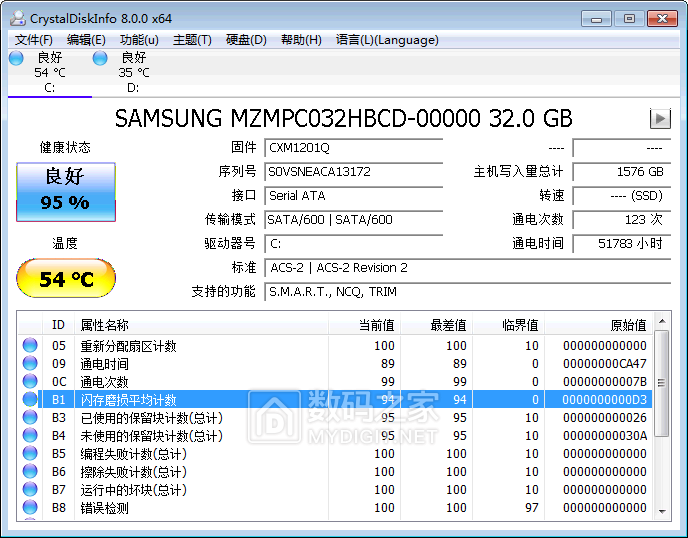Click the 临界值 column header
688x538 pixels.
(x=508, y=325)
